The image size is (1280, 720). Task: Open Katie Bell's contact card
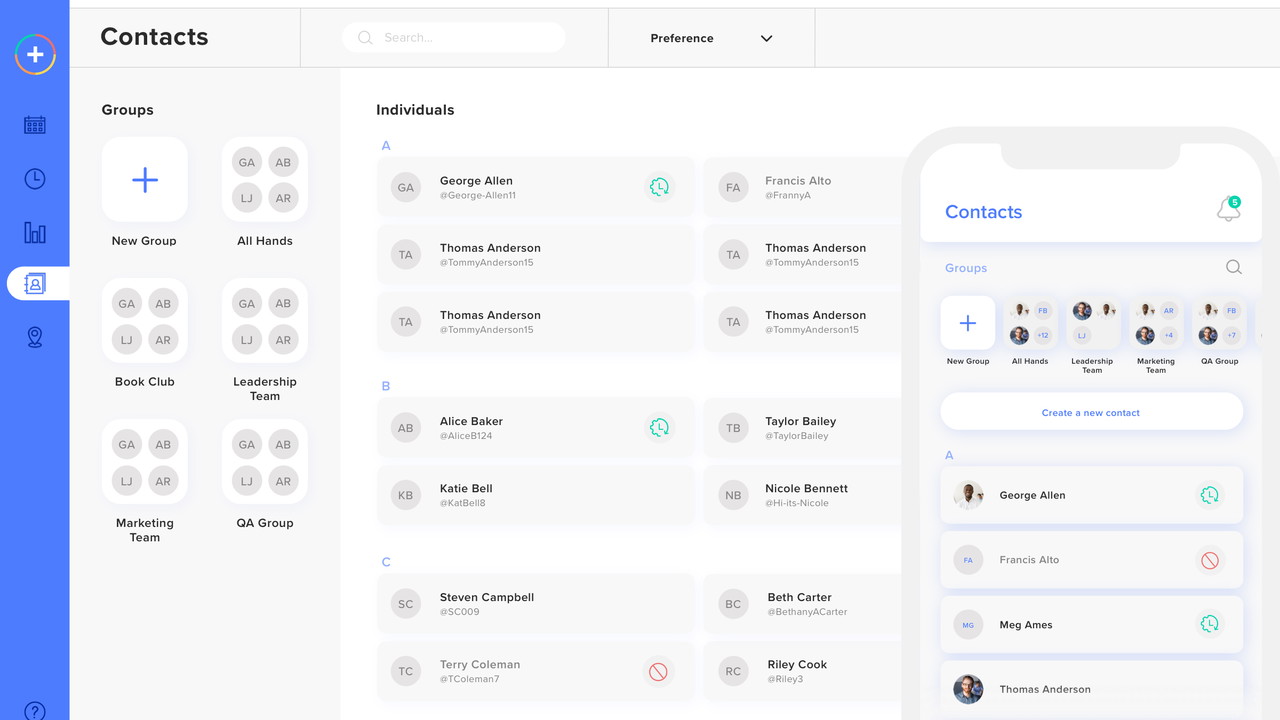tap(535, 495)
